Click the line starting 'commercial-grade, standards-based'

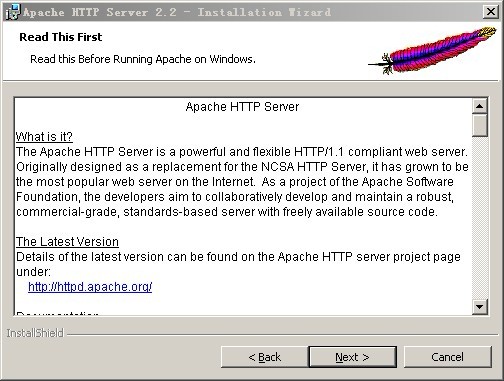click(x=227, y=212)
